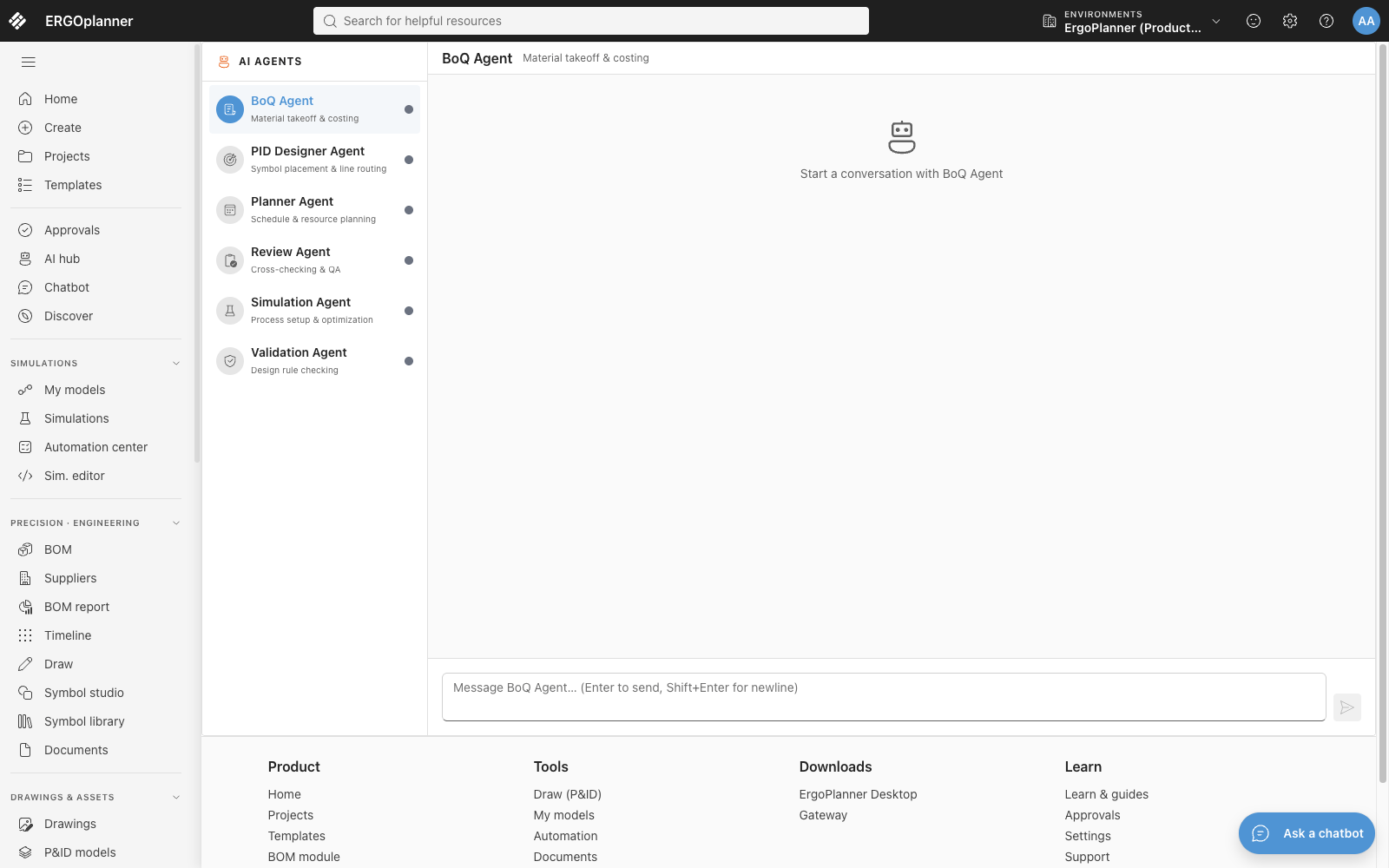1389x868 pixels.
Task: Click the Chatbot bubble icon in sidebar
Action: point(25,287)
